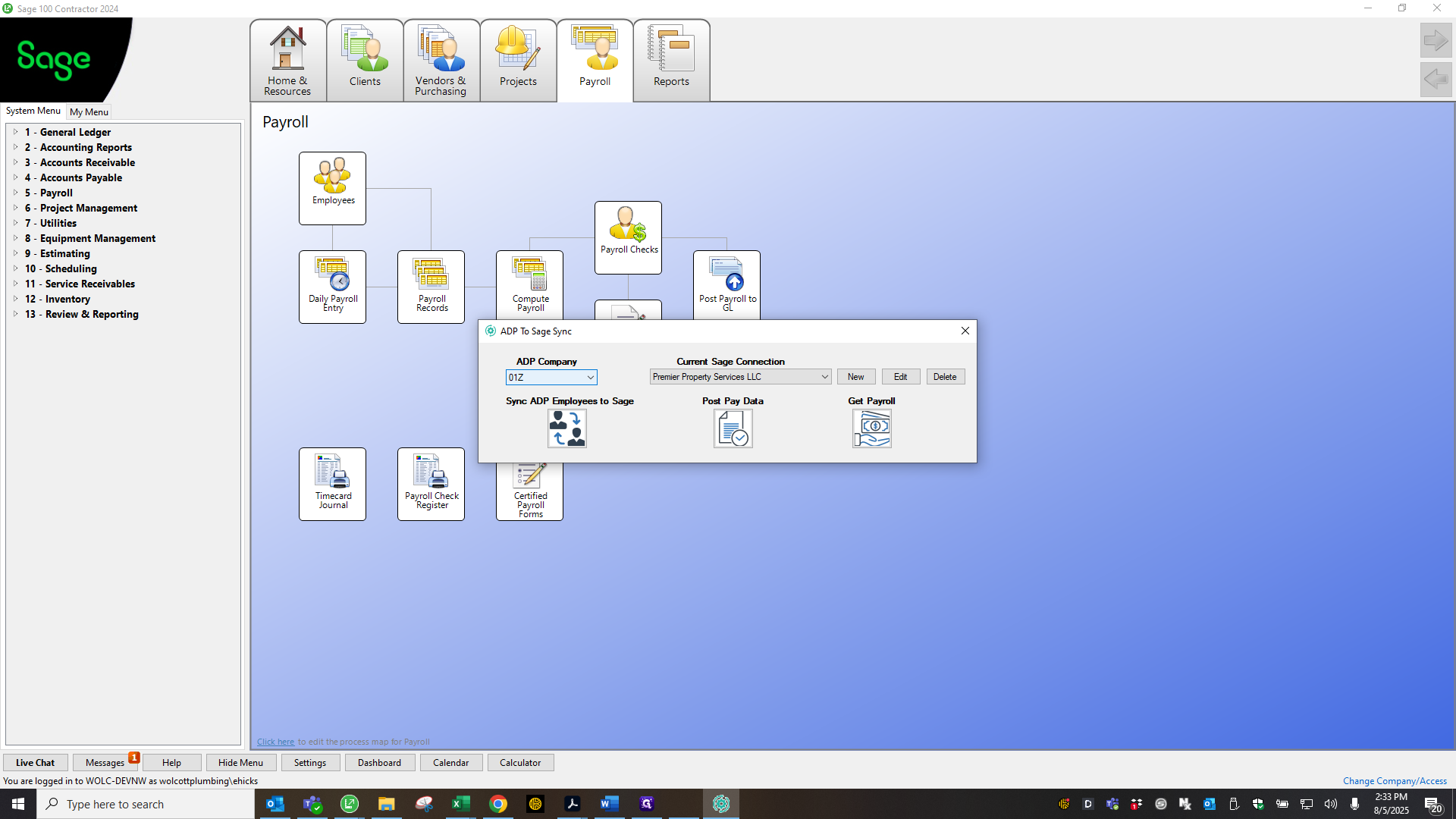Open Certified Payroll Forms icon
The image size is (1456, 819).
click(529, 491)
